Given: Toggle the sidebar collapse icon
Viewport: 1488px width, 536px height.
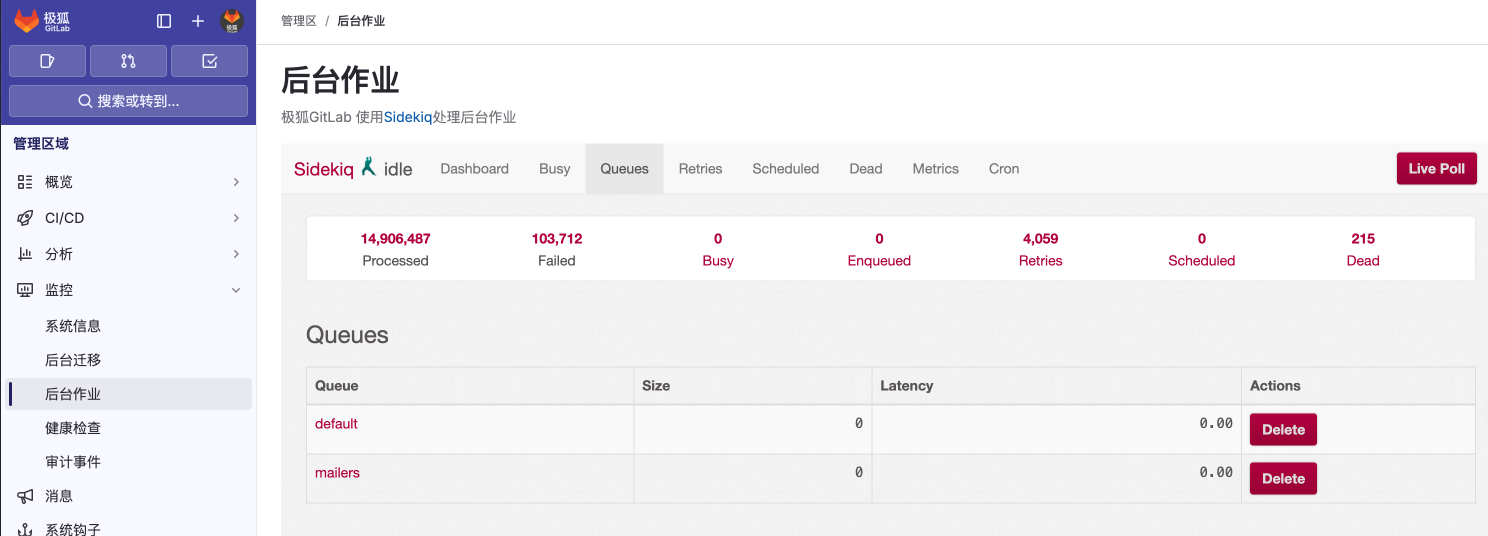Looking at the screenshot, I should coord(164,21).
